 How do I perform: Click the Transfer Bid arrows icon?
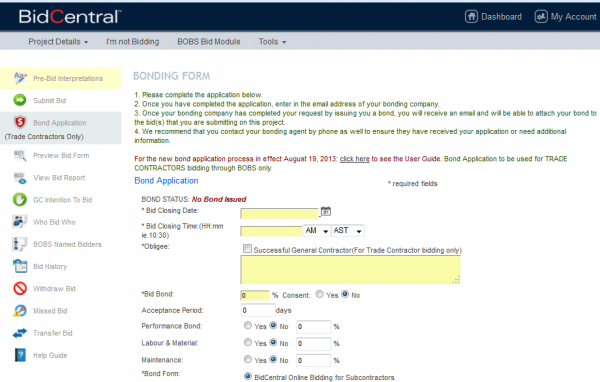20,333
